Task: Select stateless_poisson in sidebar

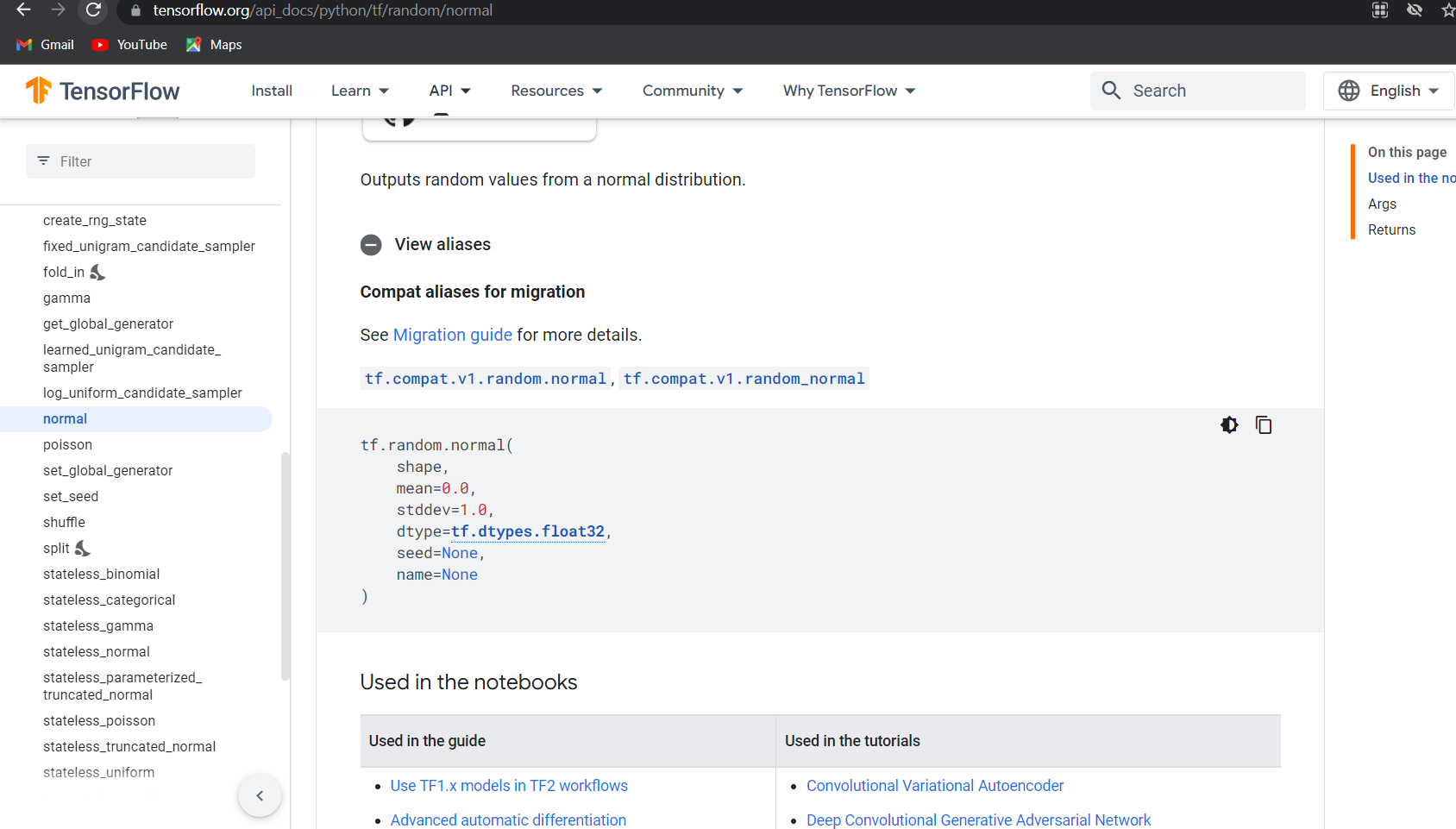Action: 99,721
